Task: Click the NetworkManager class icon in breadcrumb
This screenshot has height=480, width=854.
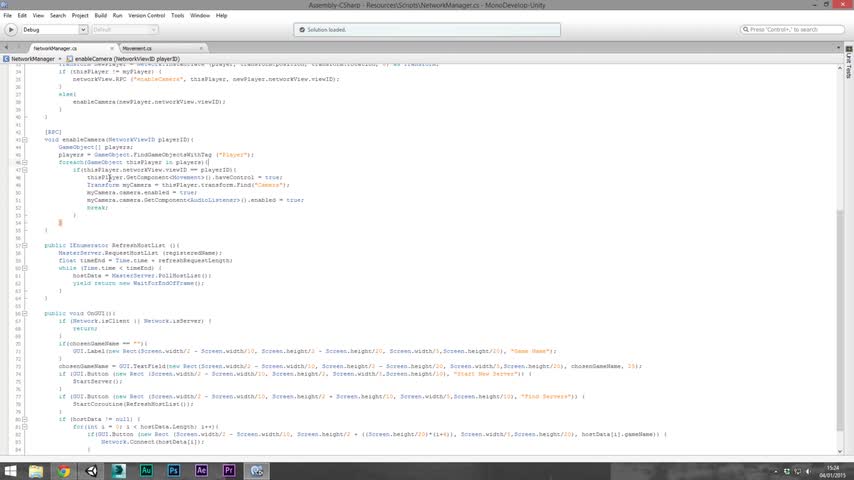Action: coord(6,59)
